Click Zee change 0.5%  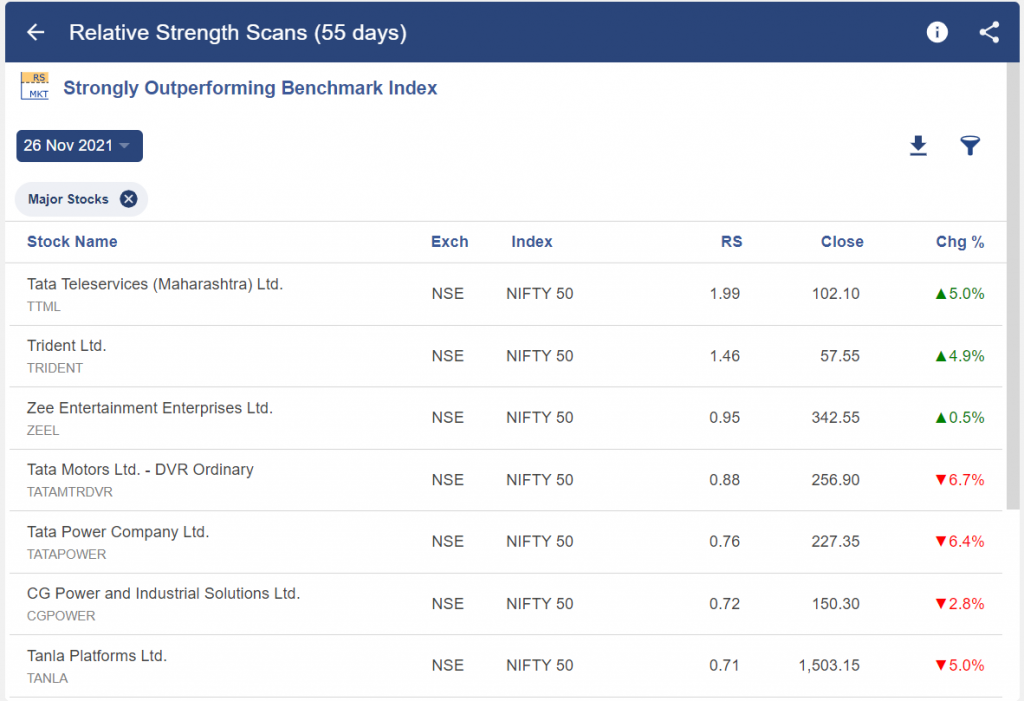959,417
